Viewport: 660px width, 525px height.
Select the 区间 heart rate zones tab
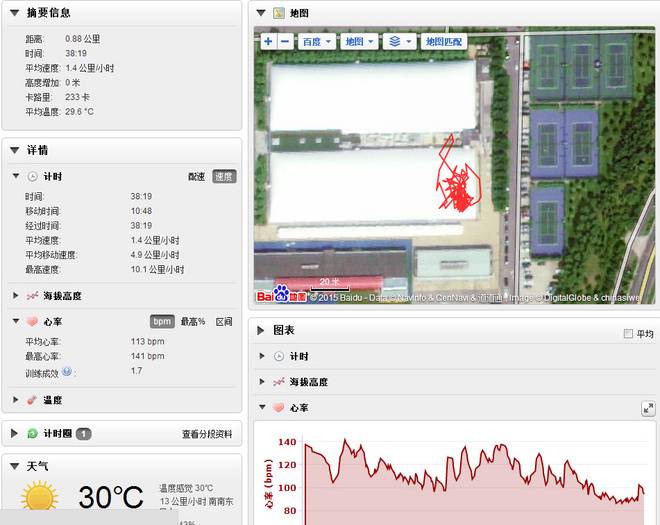[x=224, y=321]
